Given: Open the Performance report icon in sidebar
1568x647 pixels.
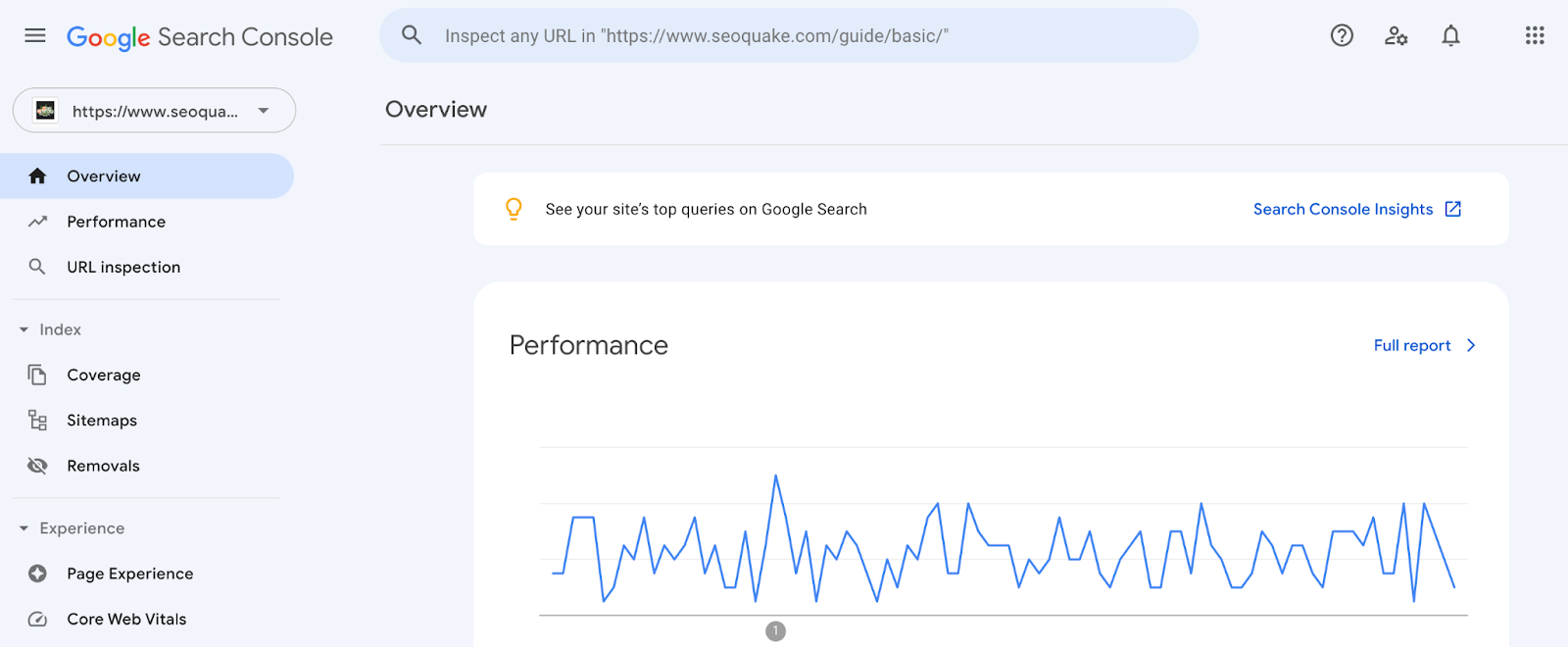Looking at the screenshot, I should tap(36, 222).
